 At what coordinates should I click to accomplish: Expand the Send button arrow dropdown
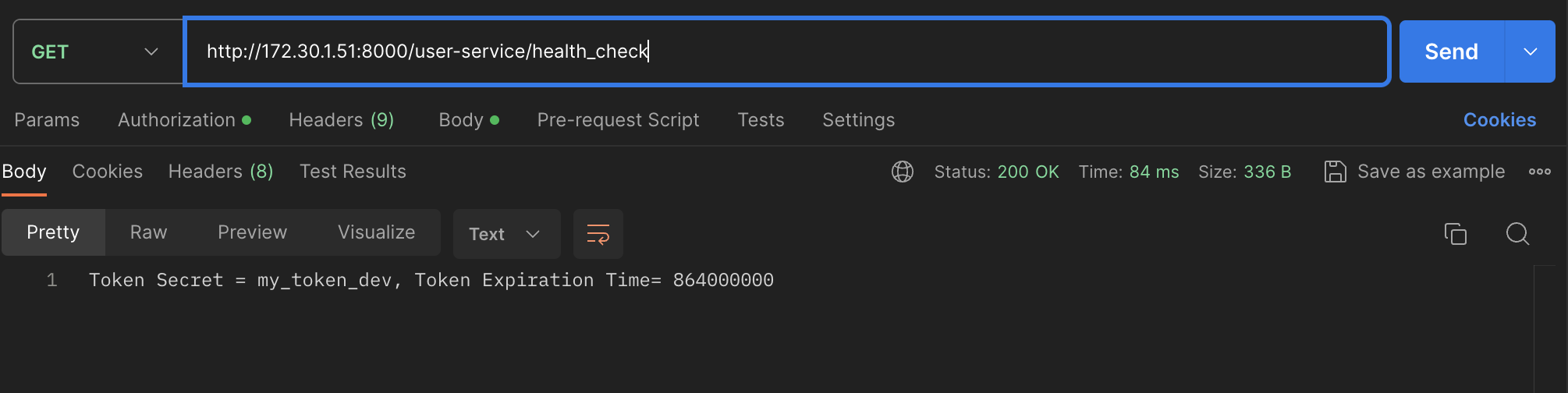pyautogui.click(x=1530, y=51)
